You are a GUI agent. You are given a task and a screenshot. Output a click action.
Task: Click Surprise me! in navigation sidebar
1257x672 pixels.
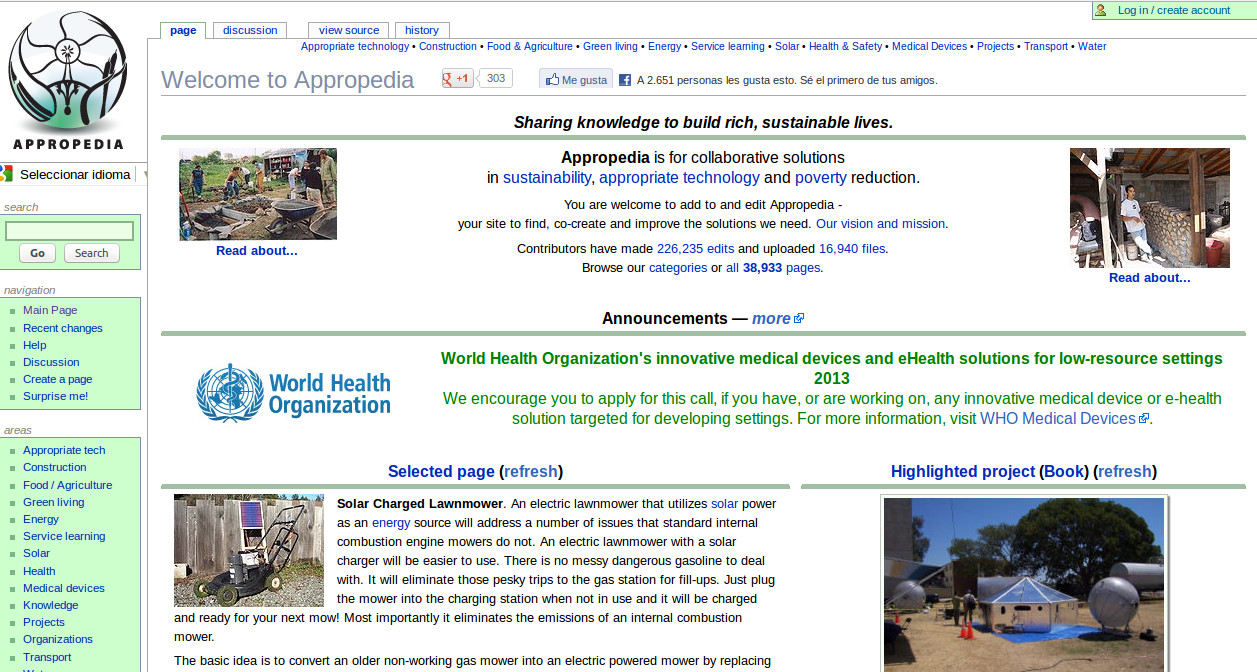pos(55,396)
